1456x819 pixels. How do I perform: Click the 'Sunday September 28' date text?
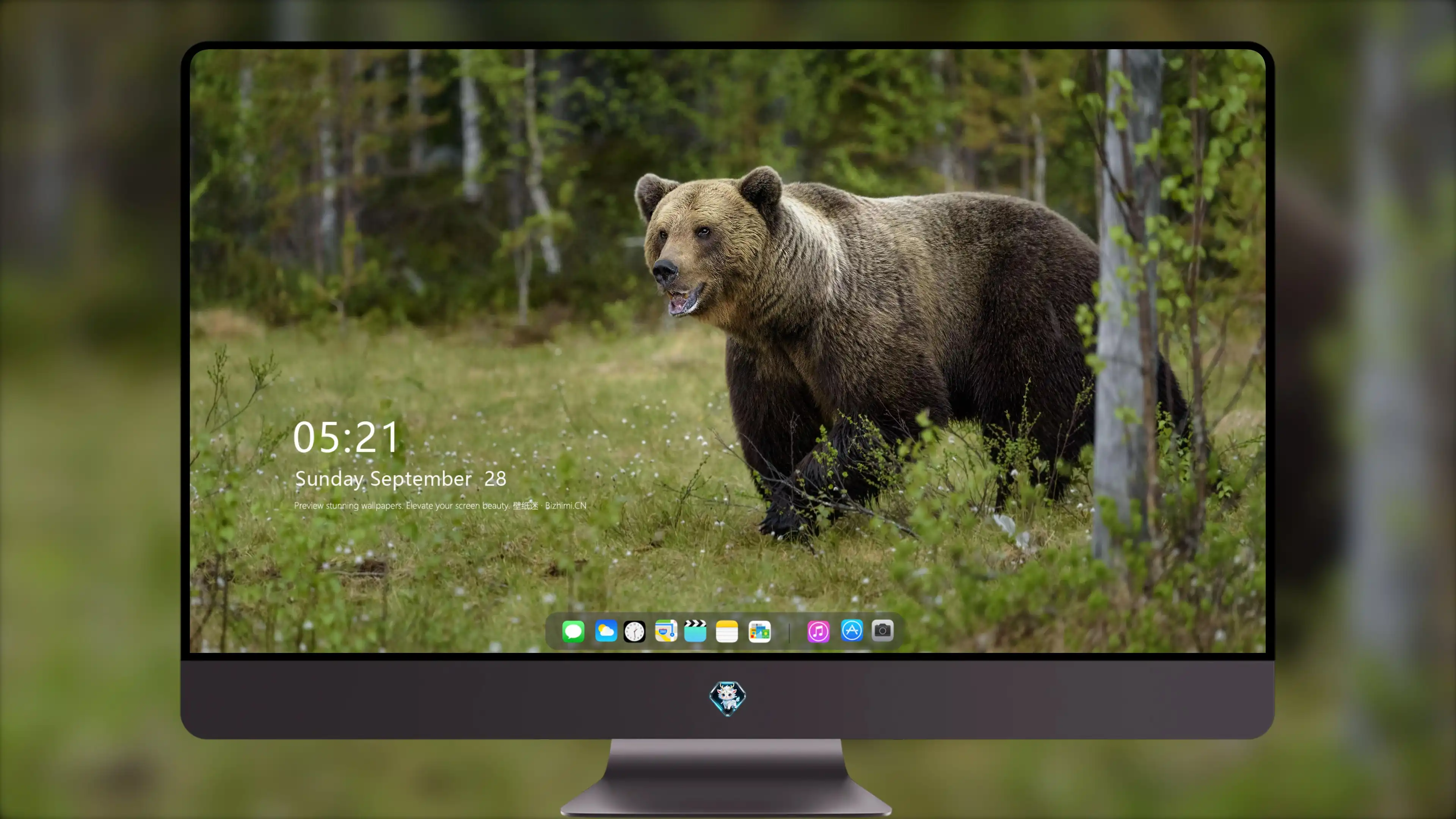401,479
